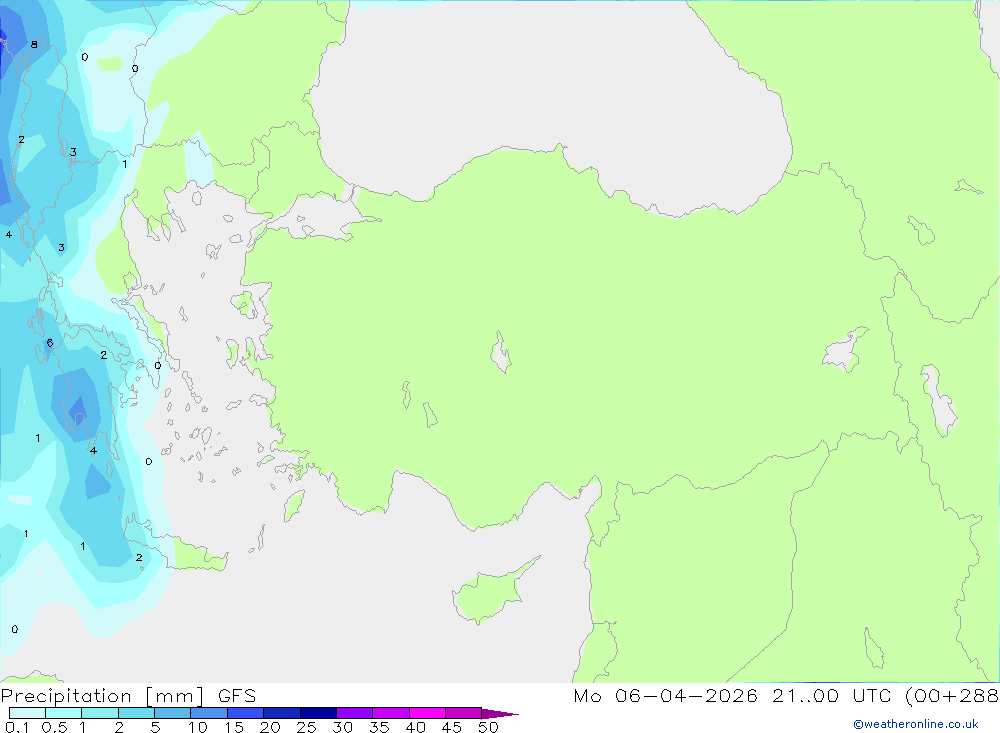Select the 5–10 mm legend color swatch

click(173, 713)
